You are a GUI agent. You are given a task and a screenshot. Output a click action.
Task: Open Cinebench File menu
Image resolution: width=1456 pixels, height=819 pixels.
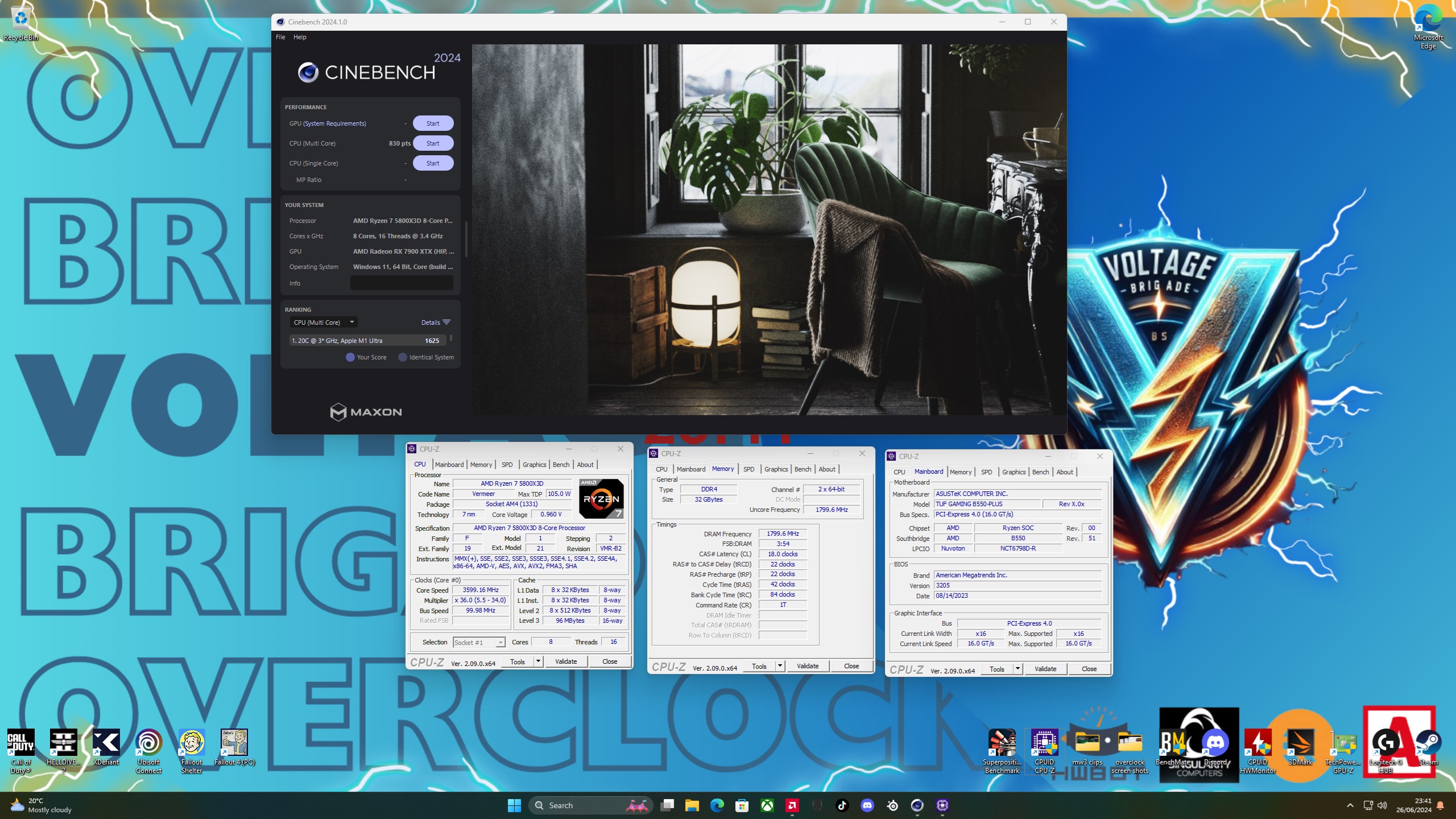click(280, 37)
